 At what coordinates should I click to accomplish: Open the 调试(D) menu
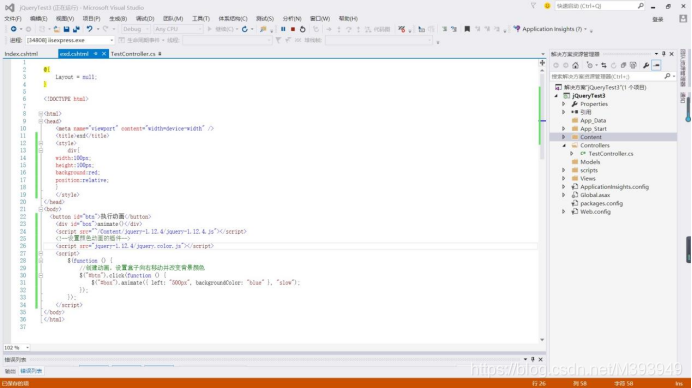(145, 19)
